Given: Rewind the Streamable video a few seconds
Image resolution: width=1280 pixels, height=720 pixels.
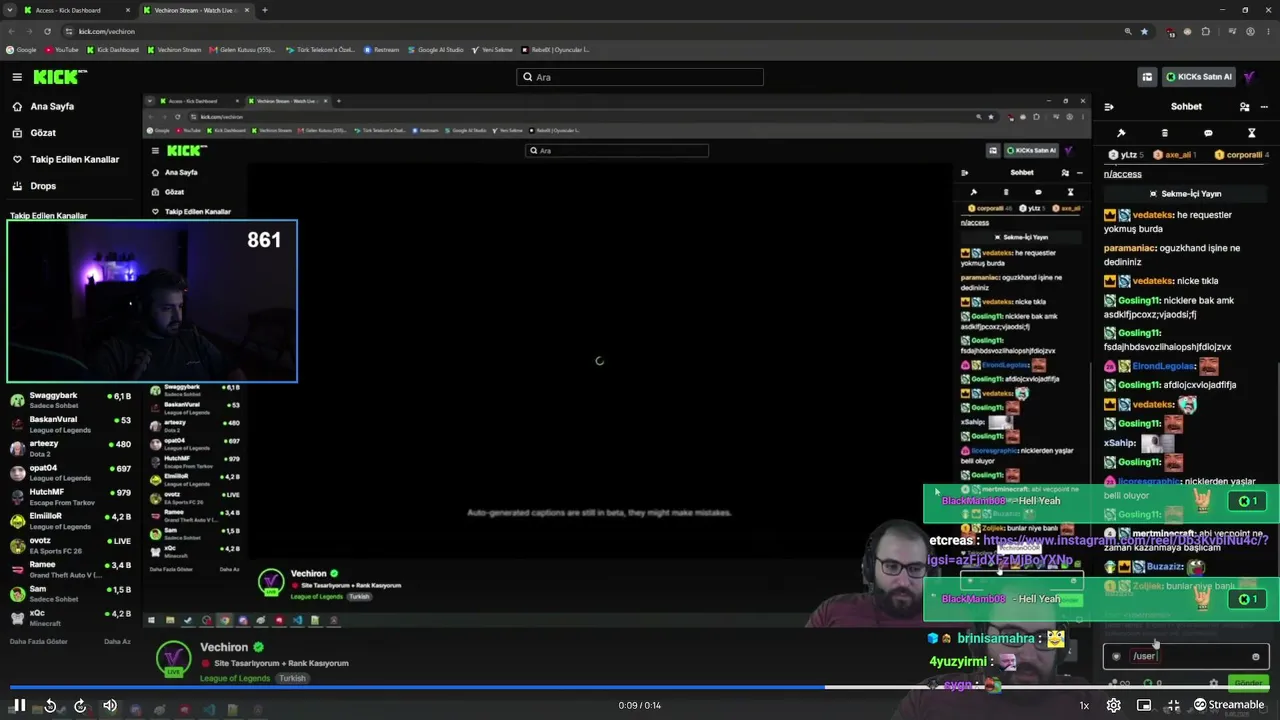Looking at the screenshot, I should [x=50, y=705].
